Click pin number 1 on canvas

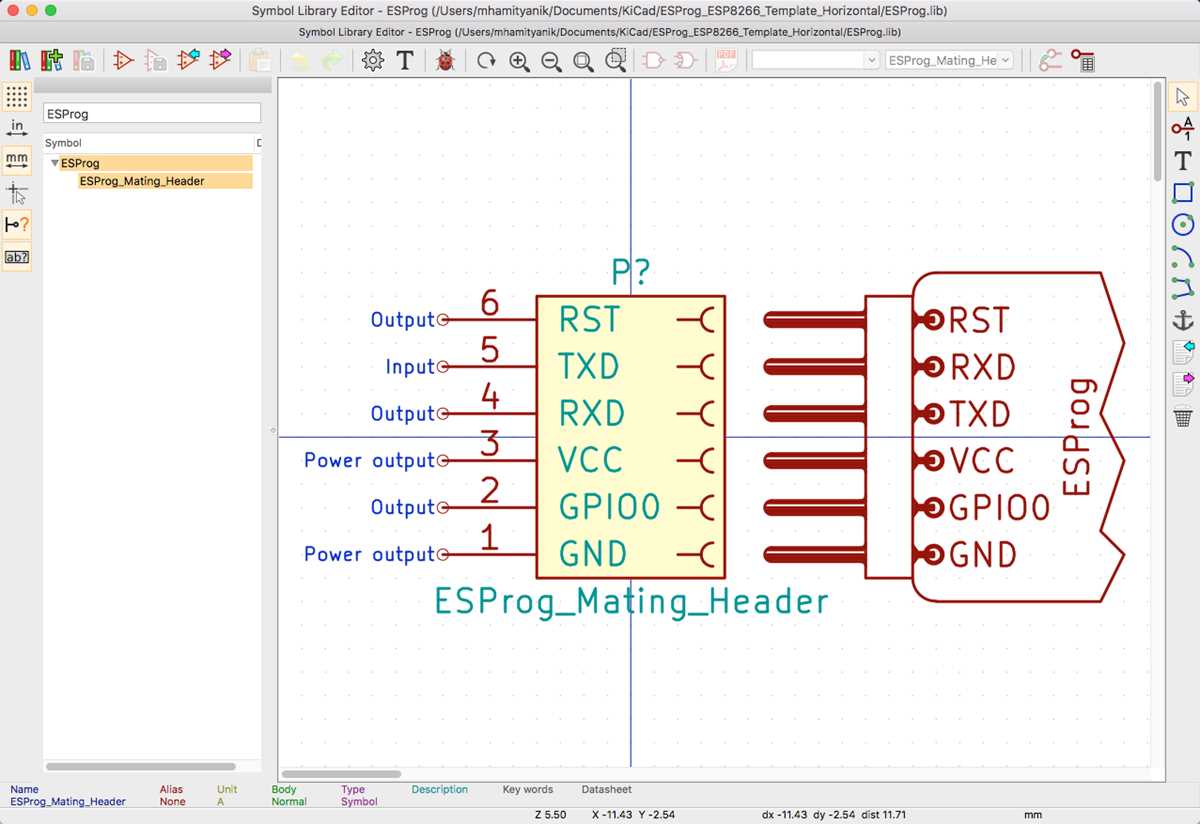coord(489,537)
